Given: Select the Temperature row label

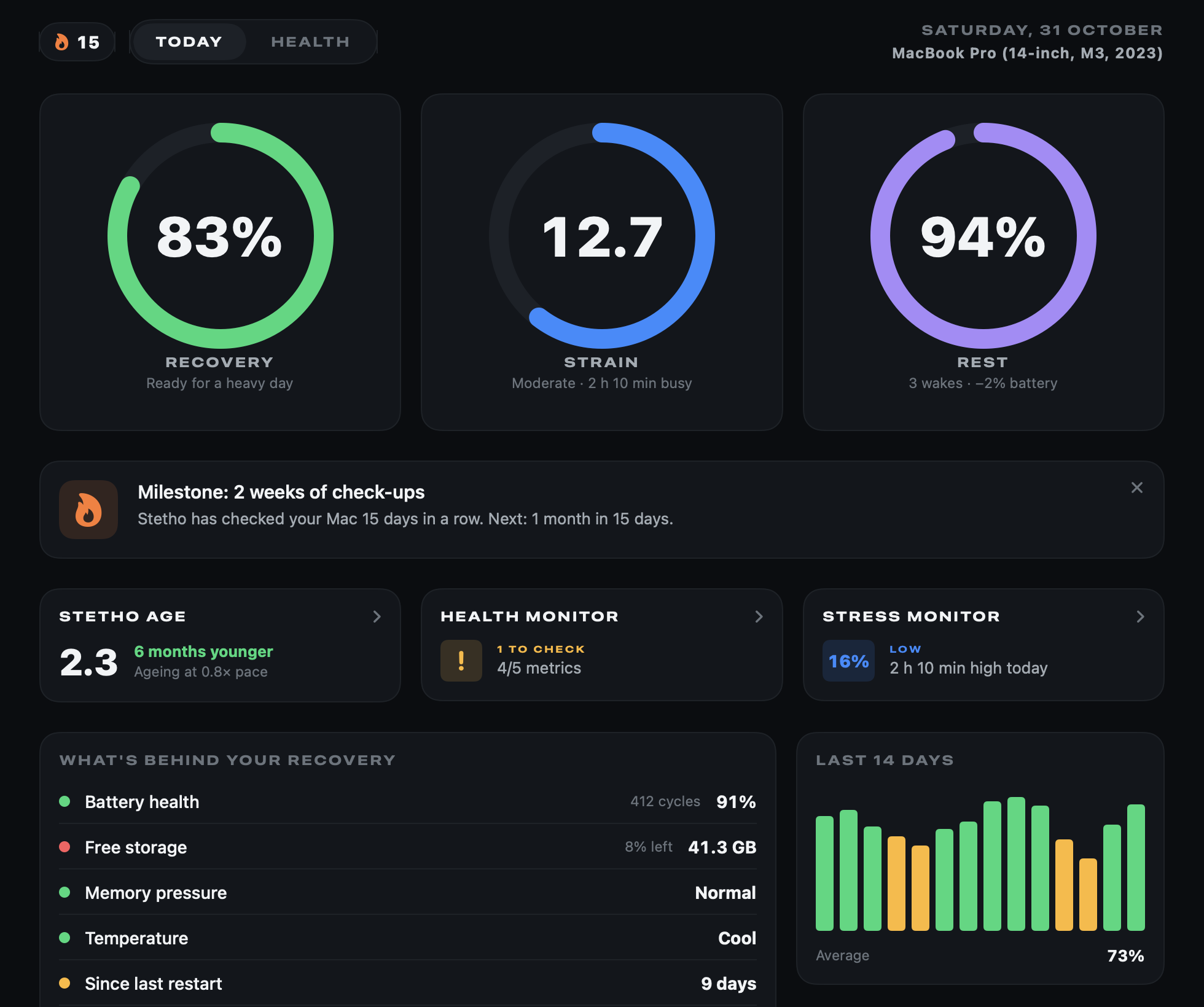Looking at the screenshot, I should (x=136, y=938).
